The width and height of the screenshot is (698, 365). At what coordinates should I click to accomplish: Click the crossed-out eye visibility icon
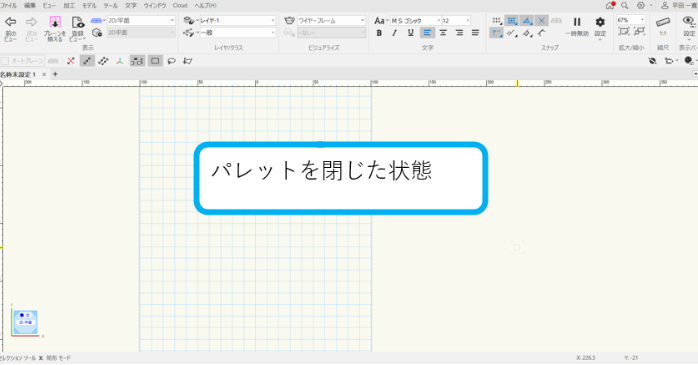(x=653, y=61)
